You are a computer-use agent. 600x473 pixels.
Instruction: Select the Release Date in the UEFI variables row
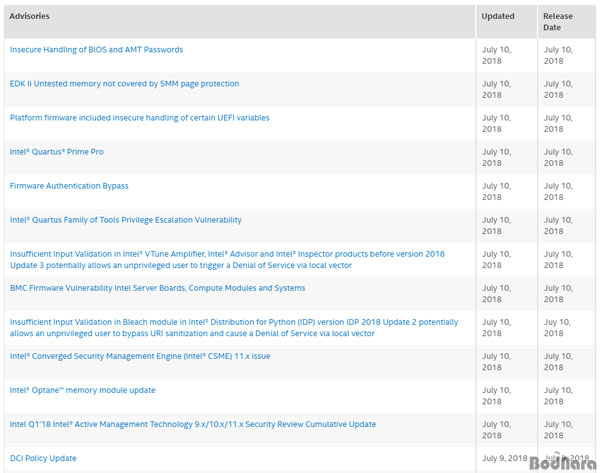click(559, 123)
